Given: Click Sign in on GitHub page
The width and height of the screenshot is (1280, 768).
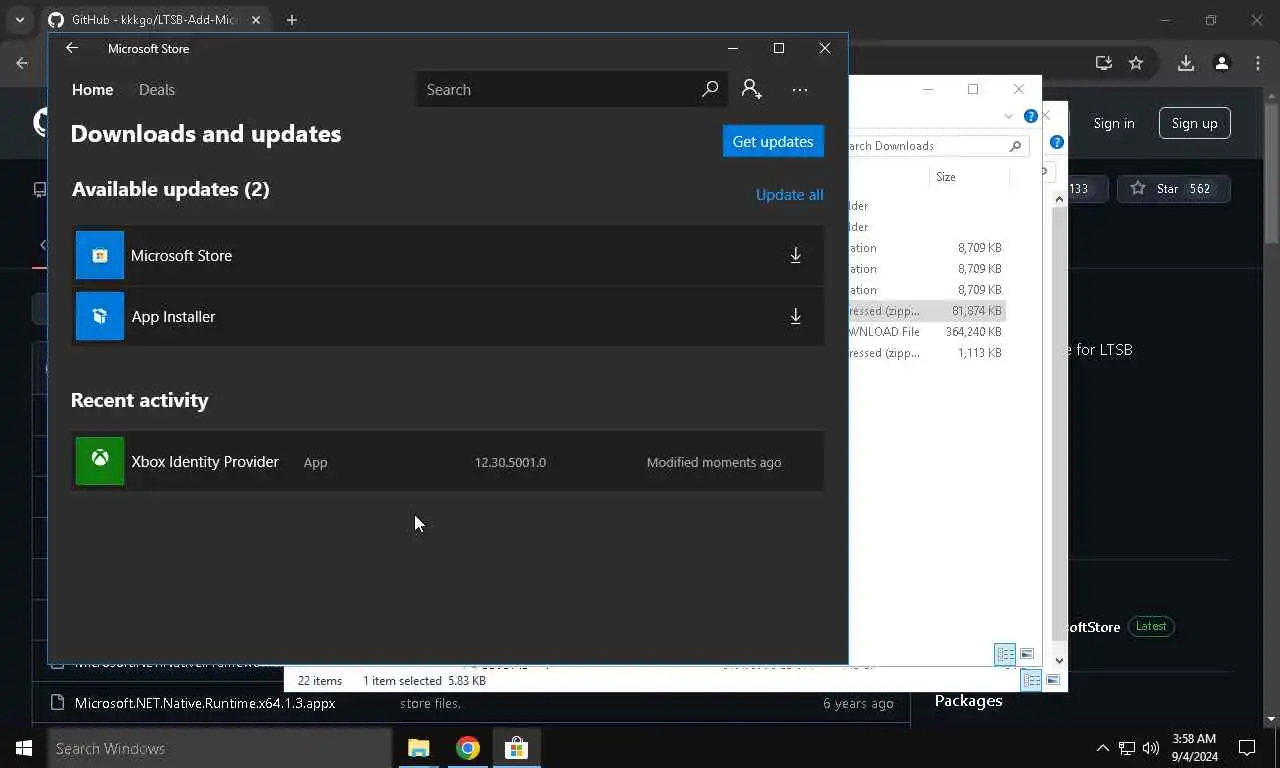Looking at the screenshot, I should click(x=1114, y=123).
